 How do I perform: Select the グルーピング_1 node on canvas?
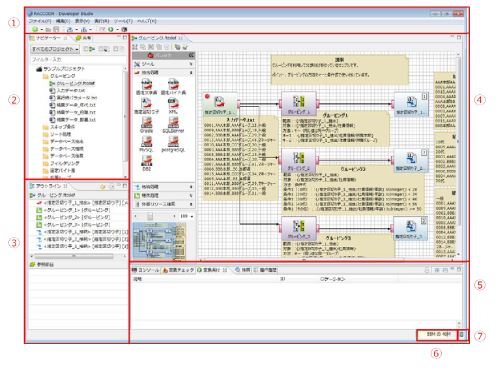click(299, 104)
